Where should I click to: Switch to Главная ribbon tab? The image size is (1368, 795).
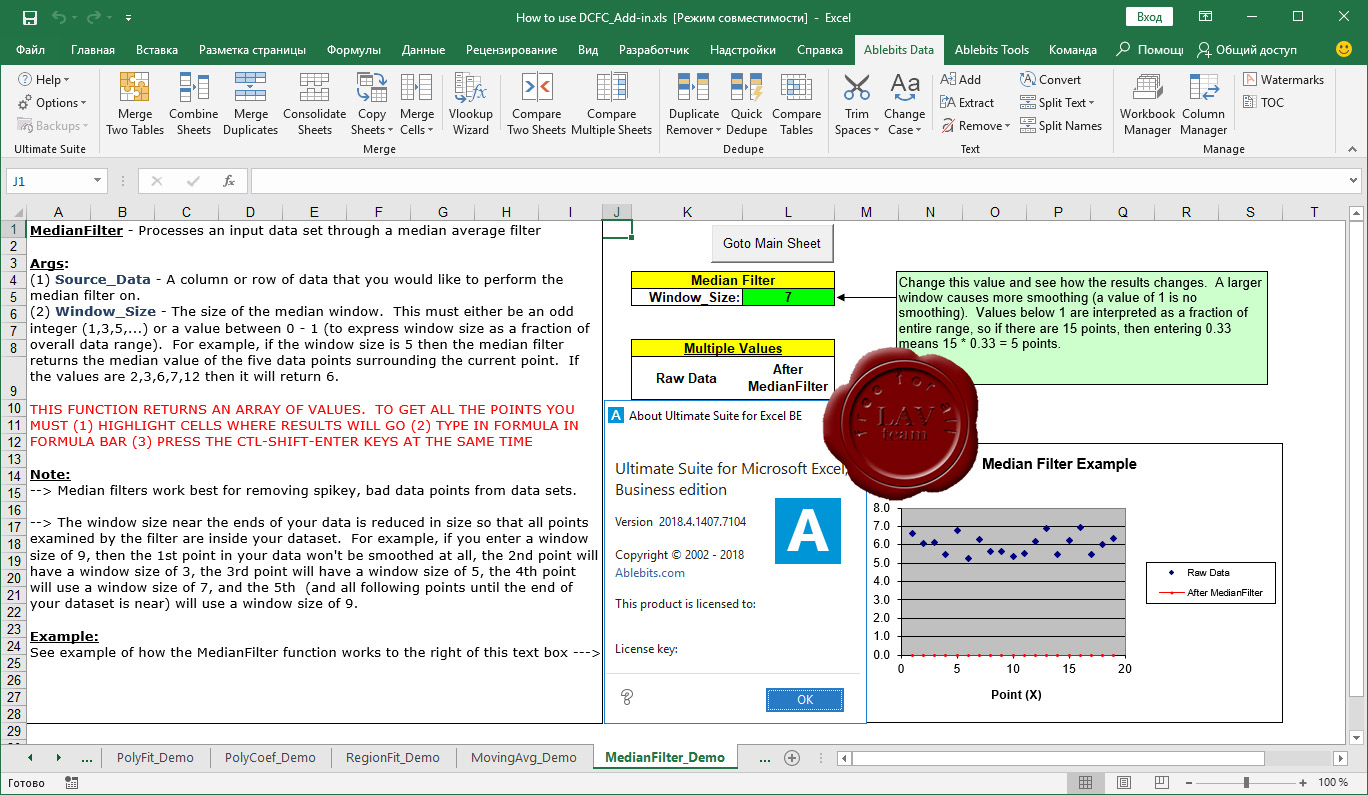[x=93, y=49]
